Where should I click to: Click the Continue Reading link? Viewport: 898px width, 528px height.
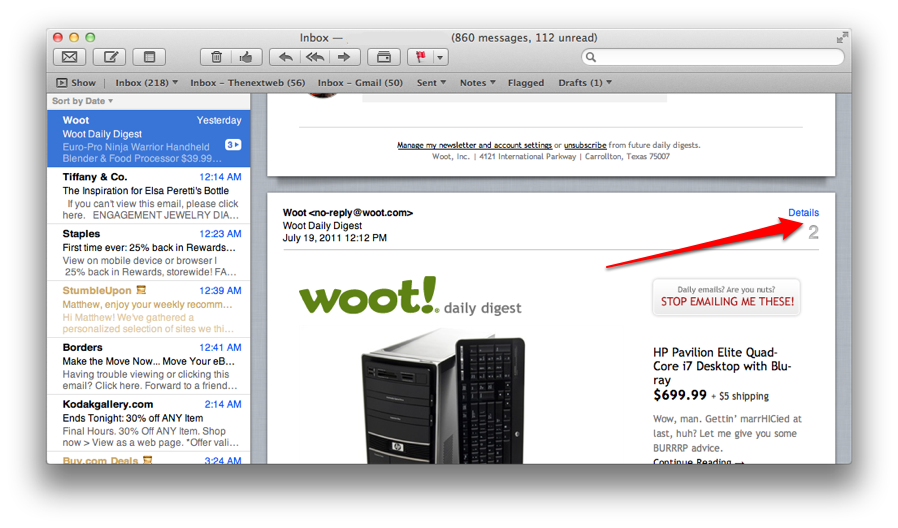(x=698, y=461)
